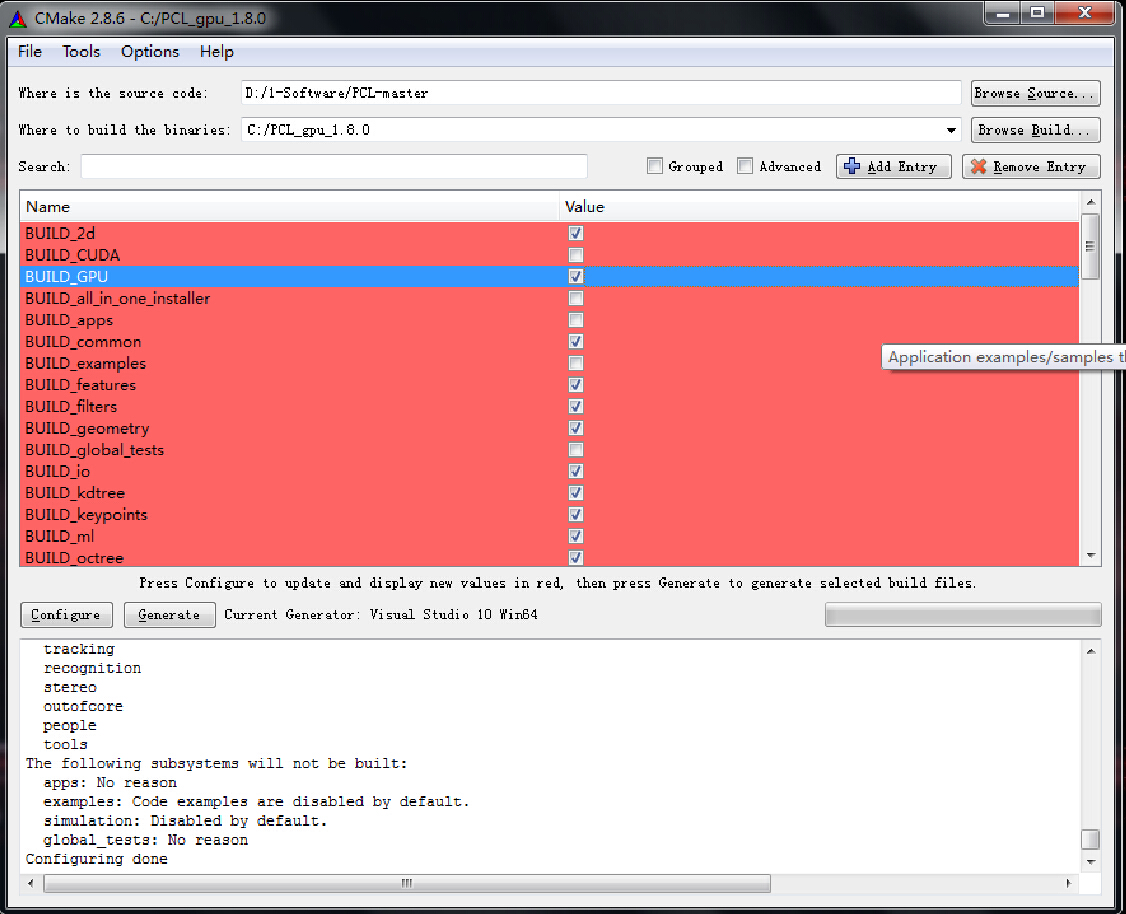Enable the Advanced checkbox

pos(745,166)
